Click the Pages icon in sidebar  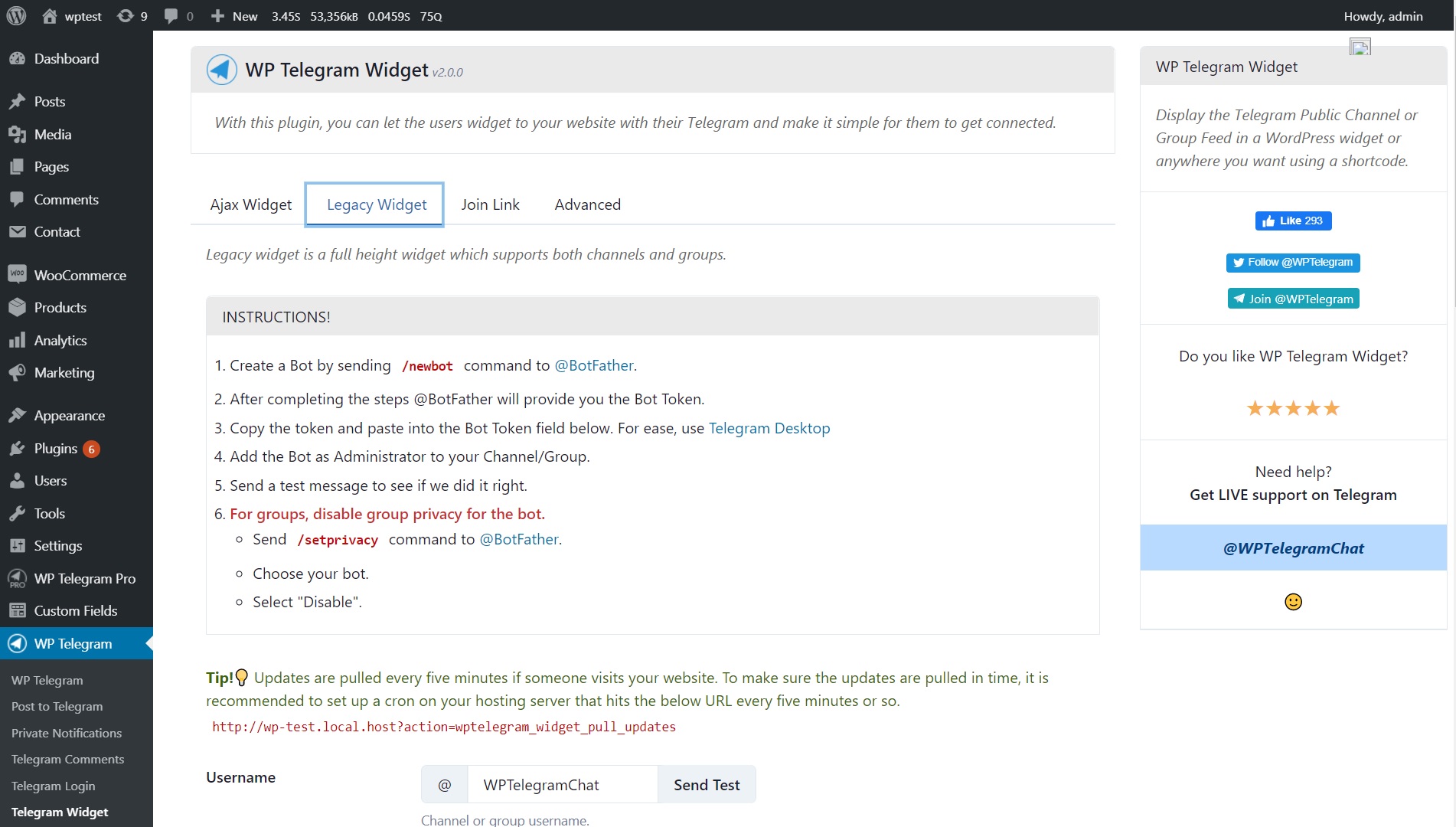point(17,167)
